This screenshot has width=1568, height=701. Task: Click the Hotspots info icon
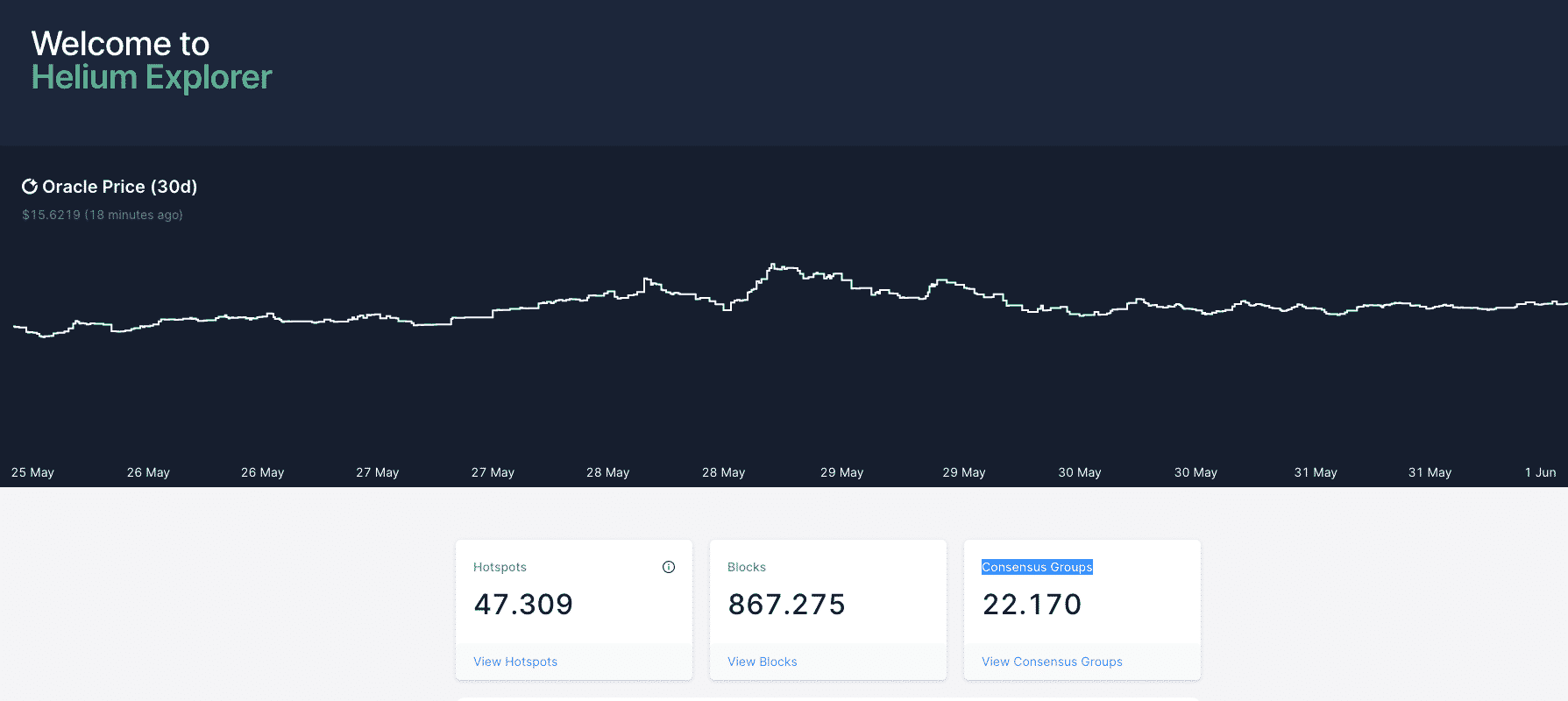(669, 567)
